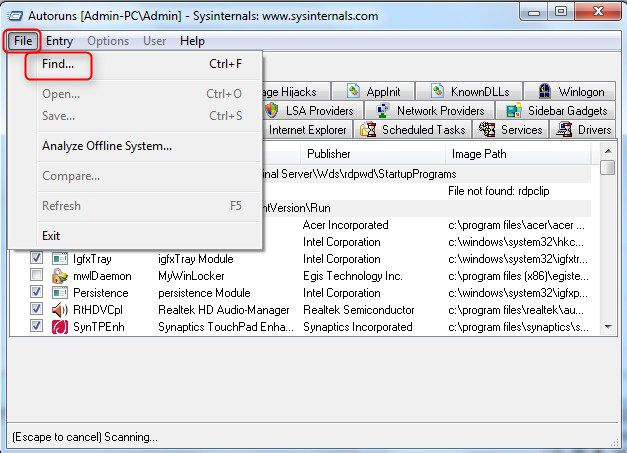Image resolution: width=627 pixels, height=453 pixels.
Task: Click the Scheduled Tasks hourglass icon
Action: (x=368, y=130)
